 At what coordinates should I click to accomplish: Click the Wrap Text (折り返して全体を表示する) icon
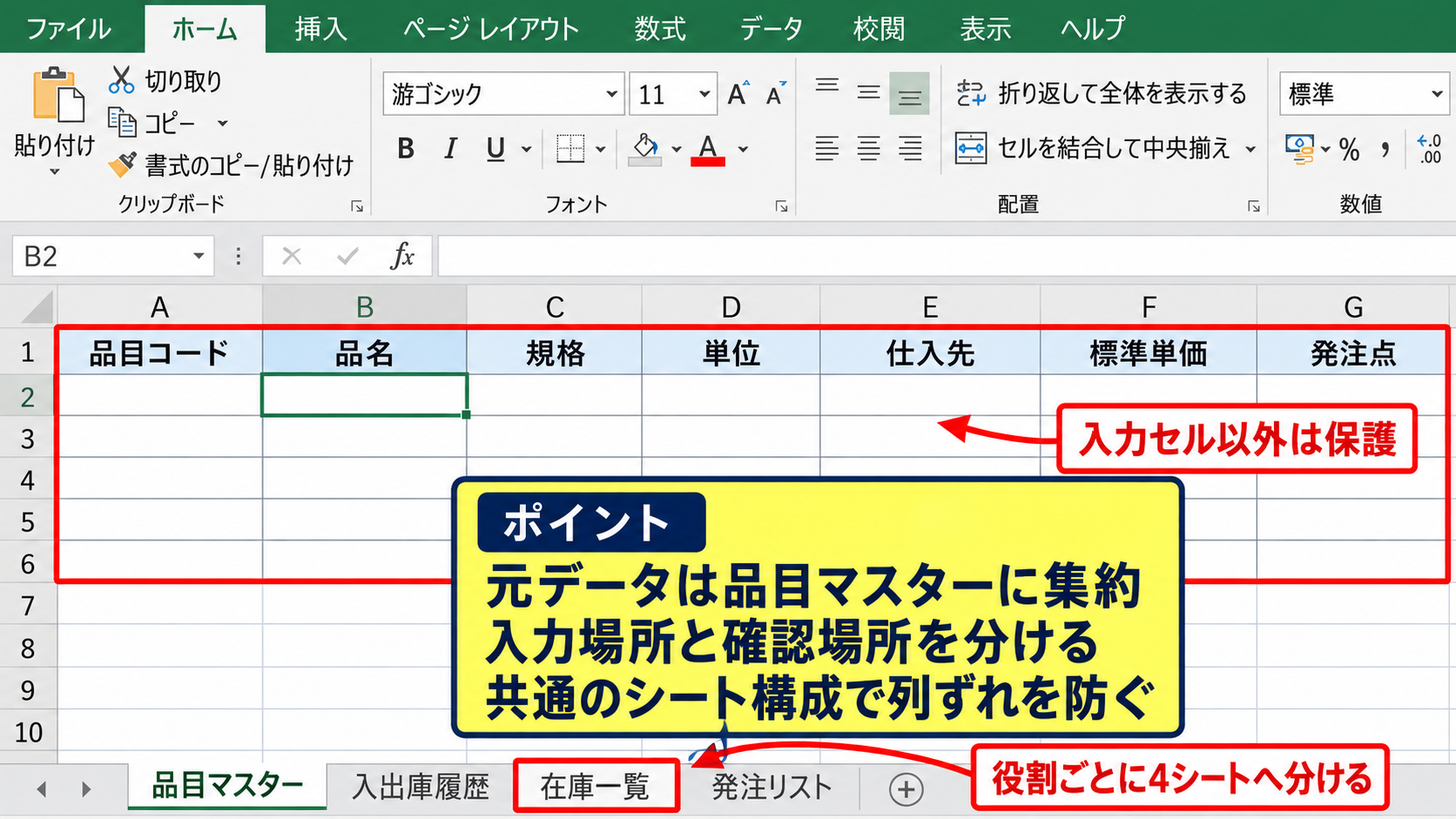(x=971, y=93)
